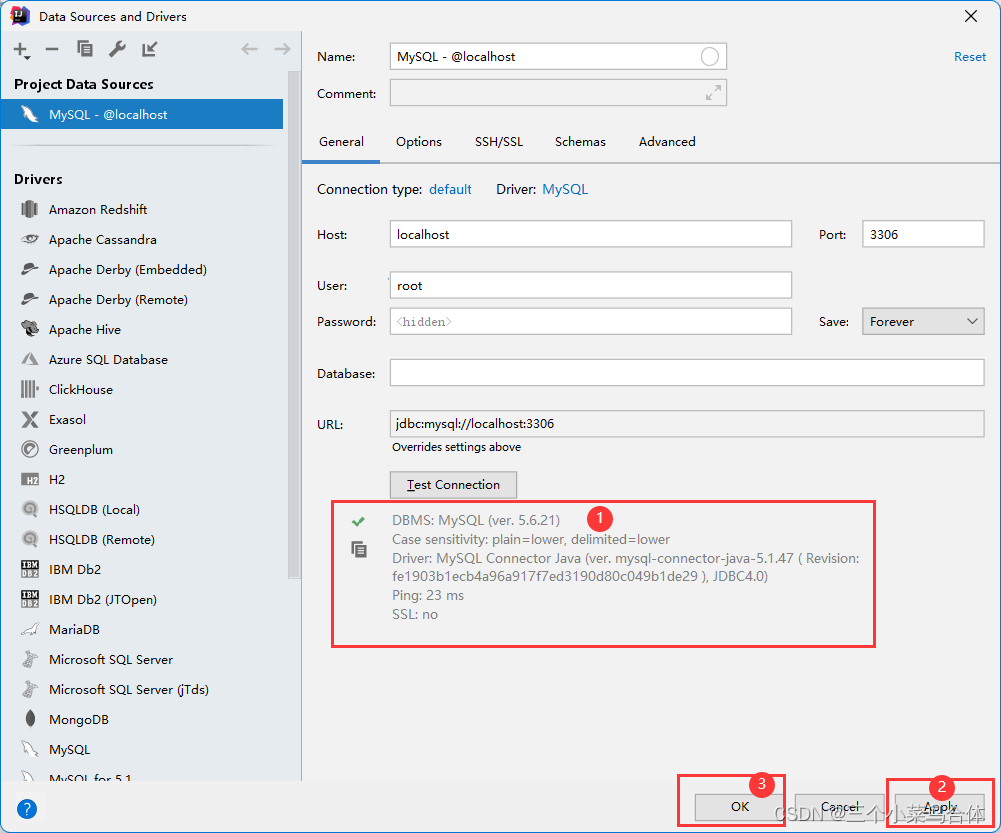Add a new data source with plus icon
The width and height of the screenshot is (1001, 833).
pos(21,50)
